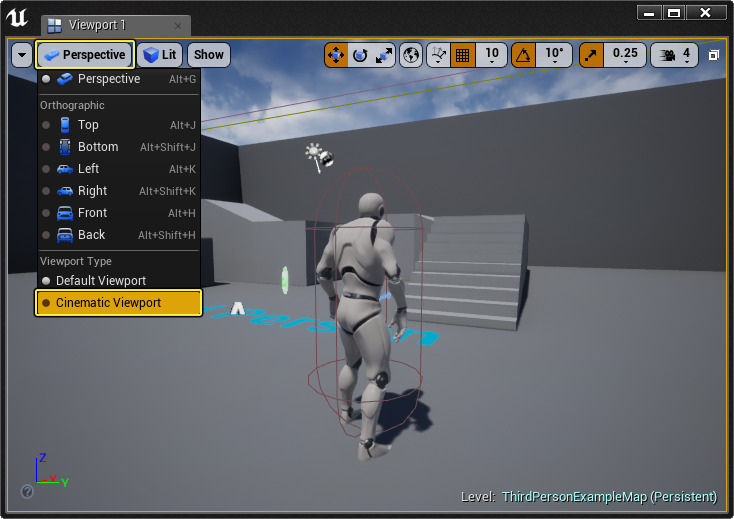Select Cinematic Viewport option

119,303
